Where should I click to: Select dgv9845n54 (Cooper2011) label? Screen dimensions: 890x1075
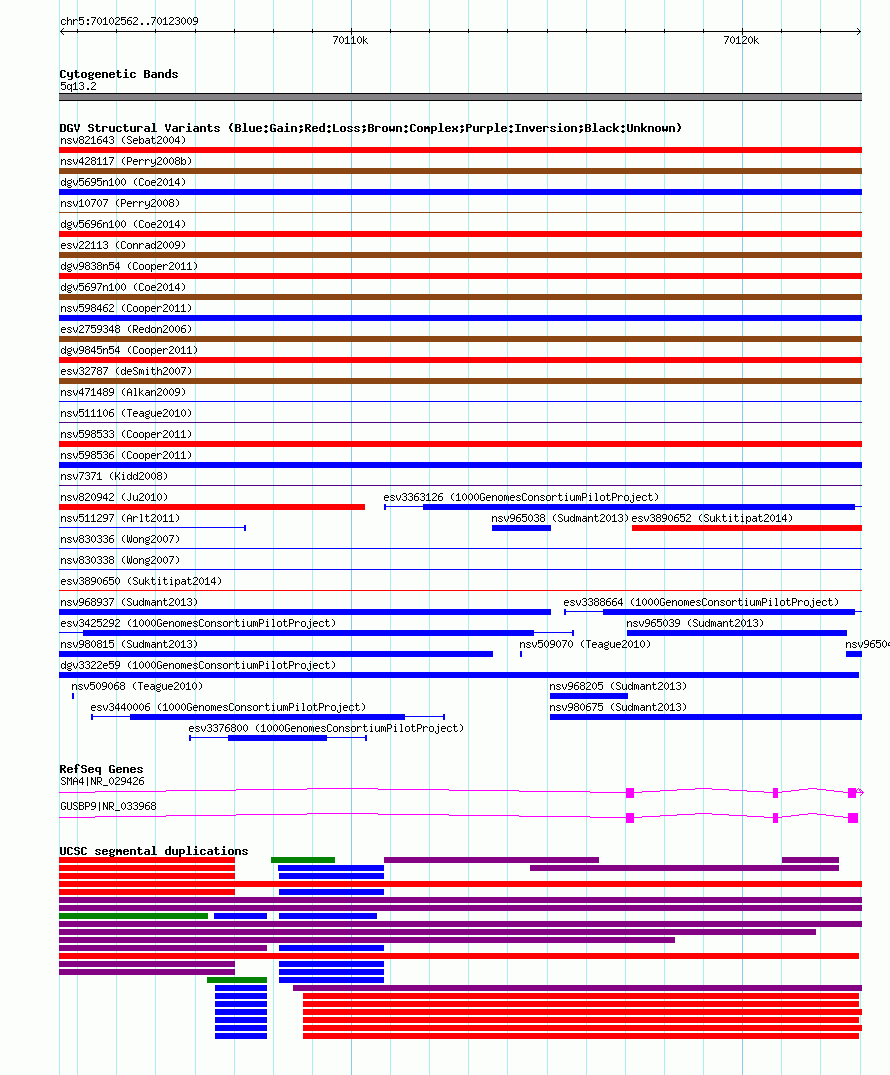[x=129, y=350]
